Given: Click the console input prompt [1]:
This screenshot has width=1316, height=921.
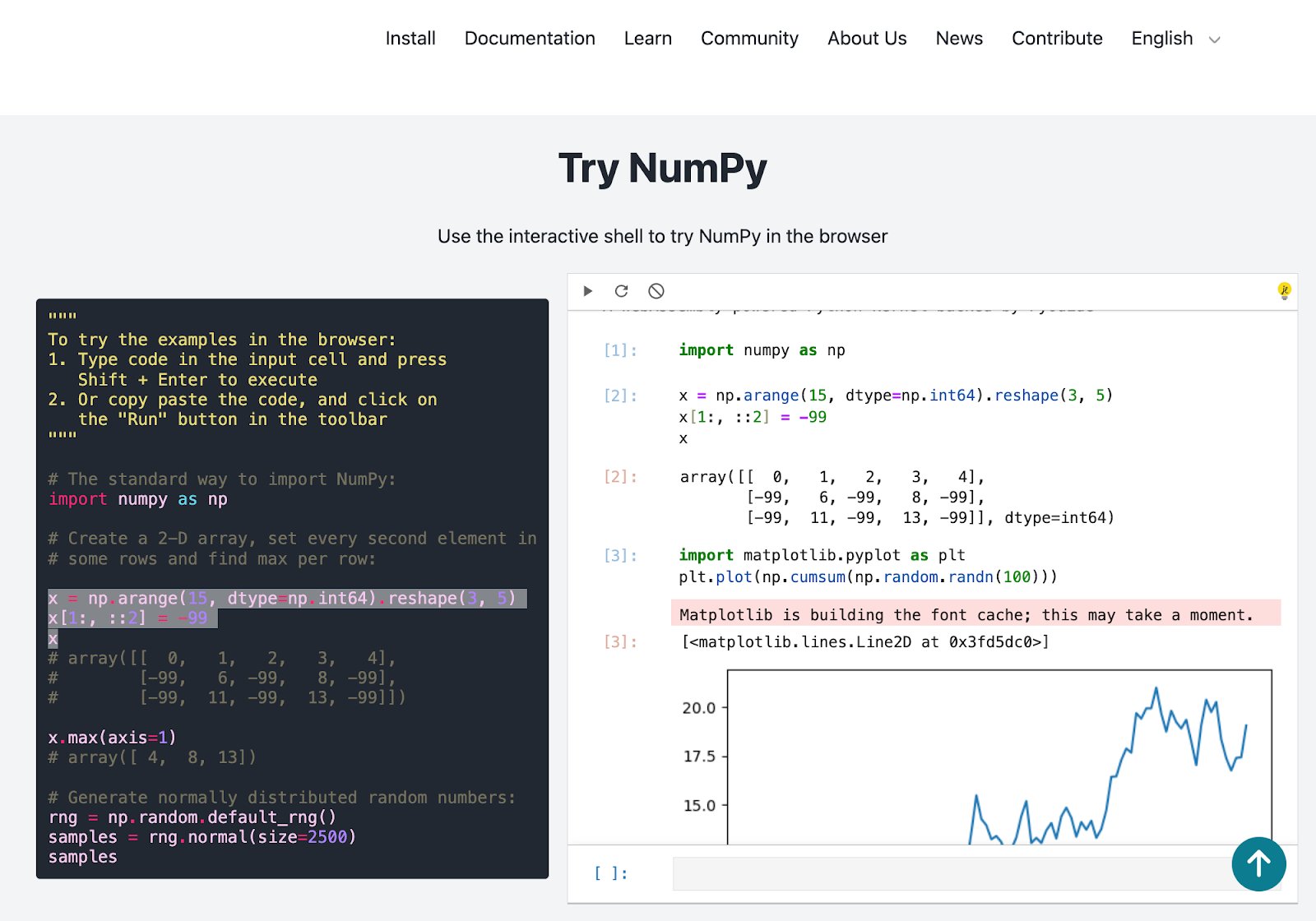Looking at the screenshot, I should click(x=620, y=350).
